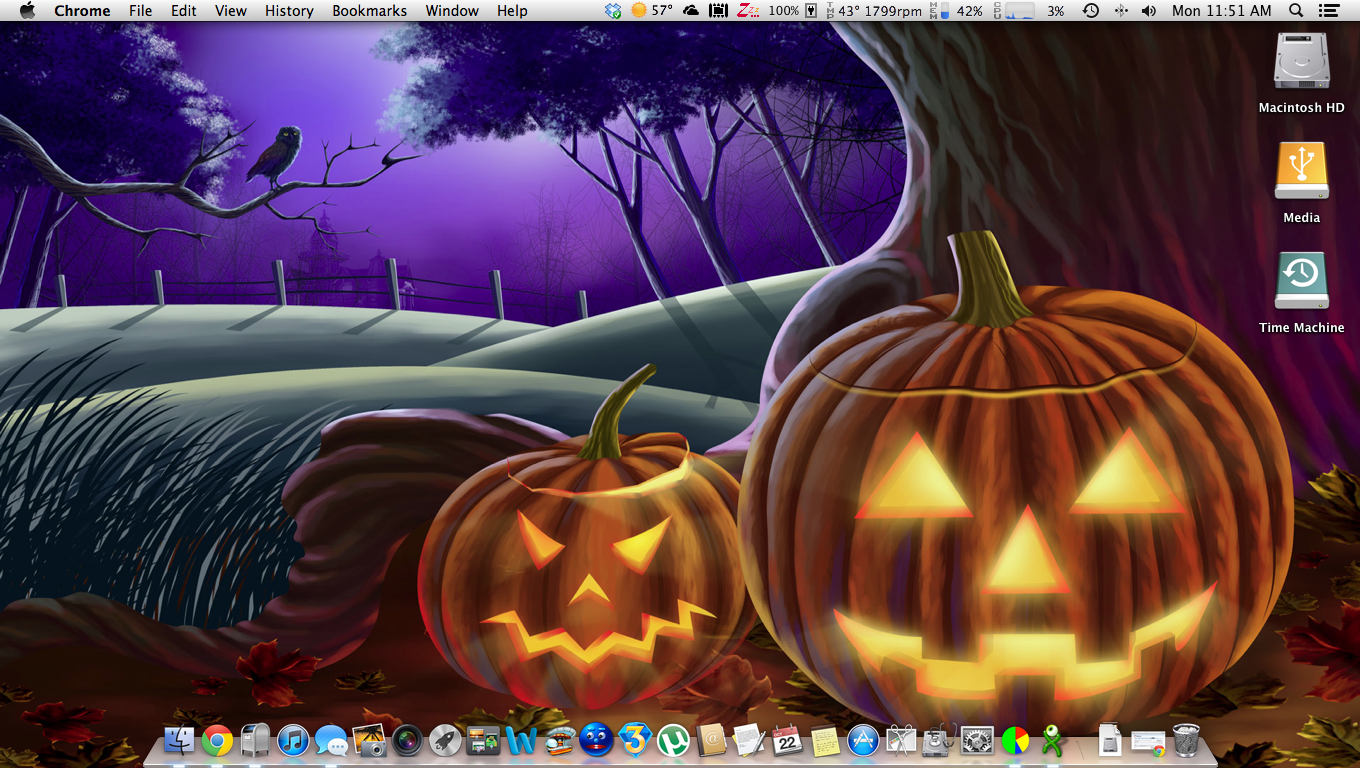Click the Bluetooth menu bar icon
Viewport: 1360px width, 768px height.
coord(1120,11)
